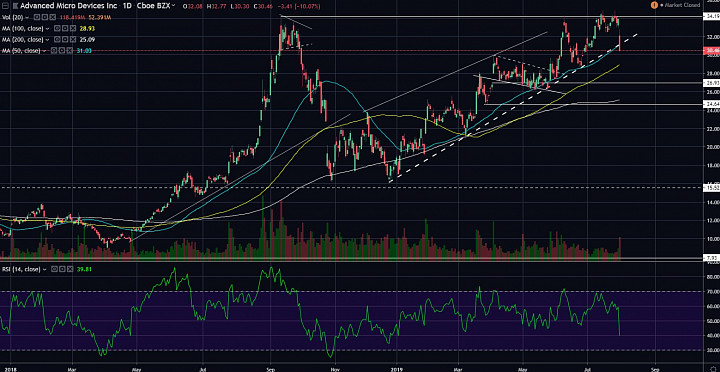Click the MA 50 value 31.03
The image size is (720, 372).
pos(84,51)
